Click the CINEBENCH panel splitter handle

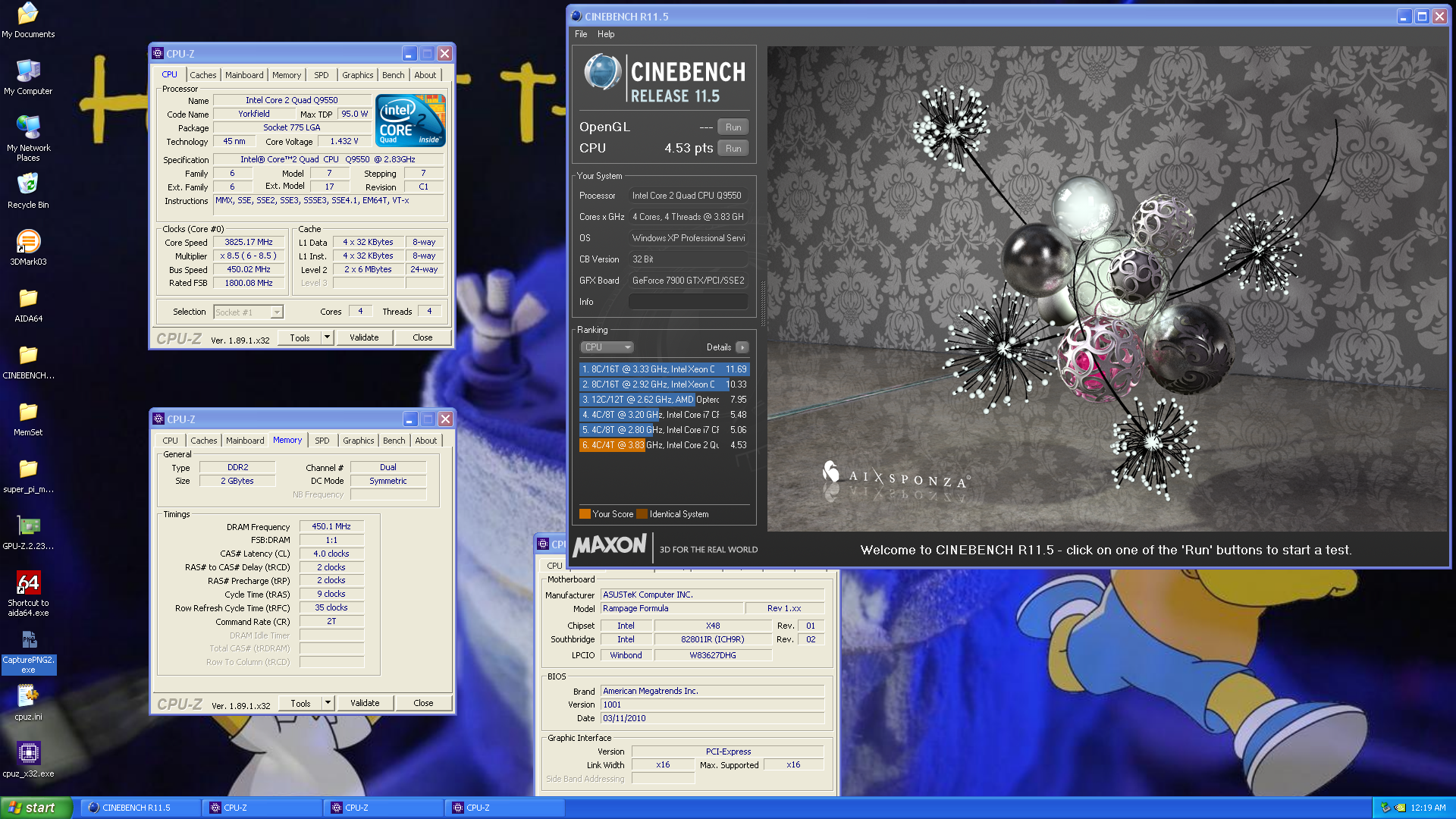click(762, 303)
